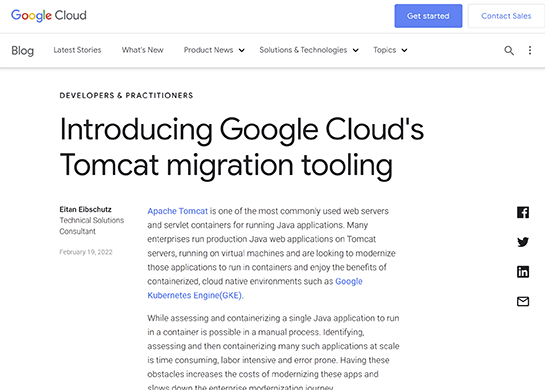Click the Google Cloud logo
This screenshot has height=390, width=545.
tap(49, 16)
